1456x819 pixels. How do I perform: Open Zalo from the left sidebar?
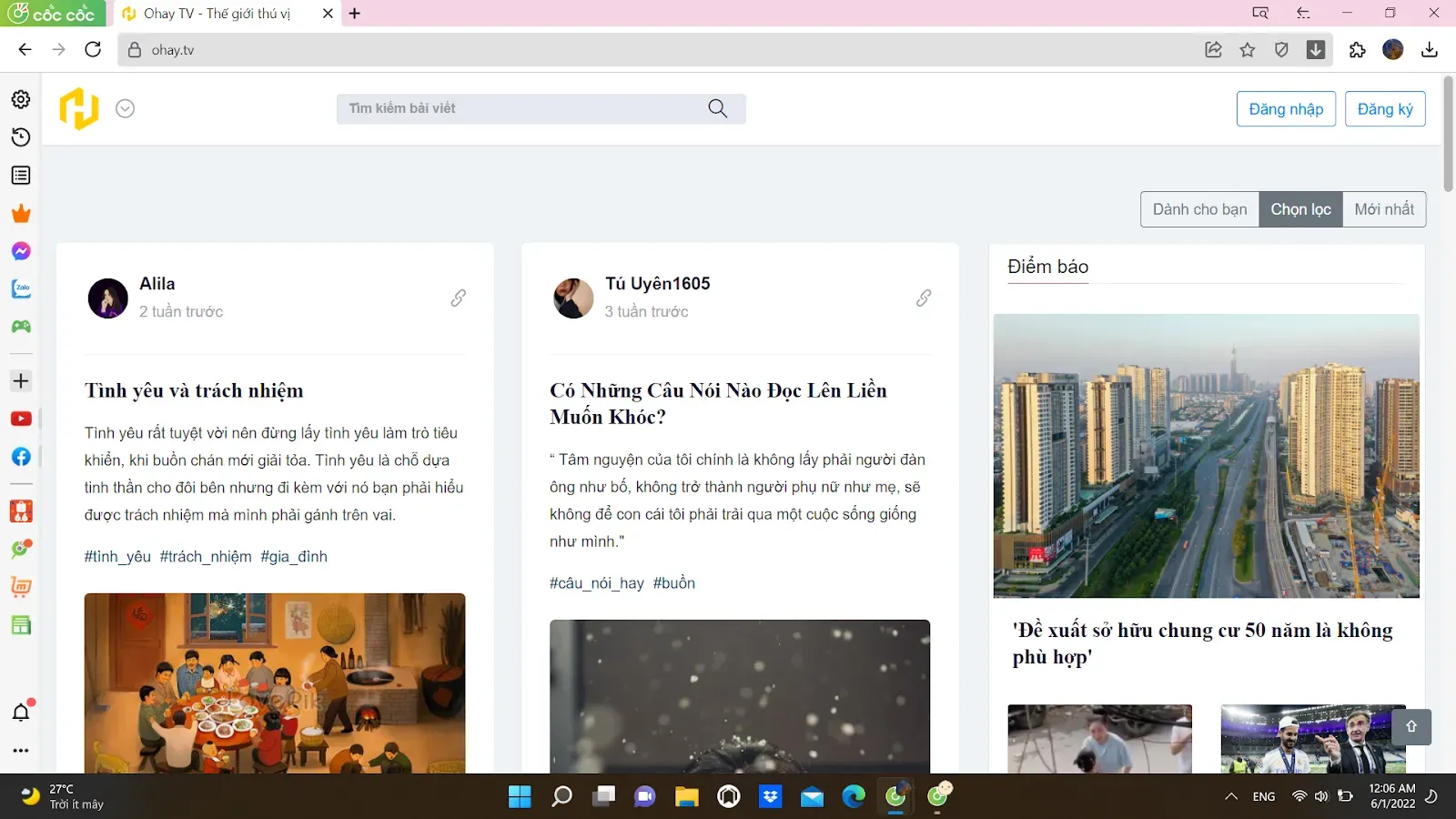pyautogui.click(x=21, y=289)
